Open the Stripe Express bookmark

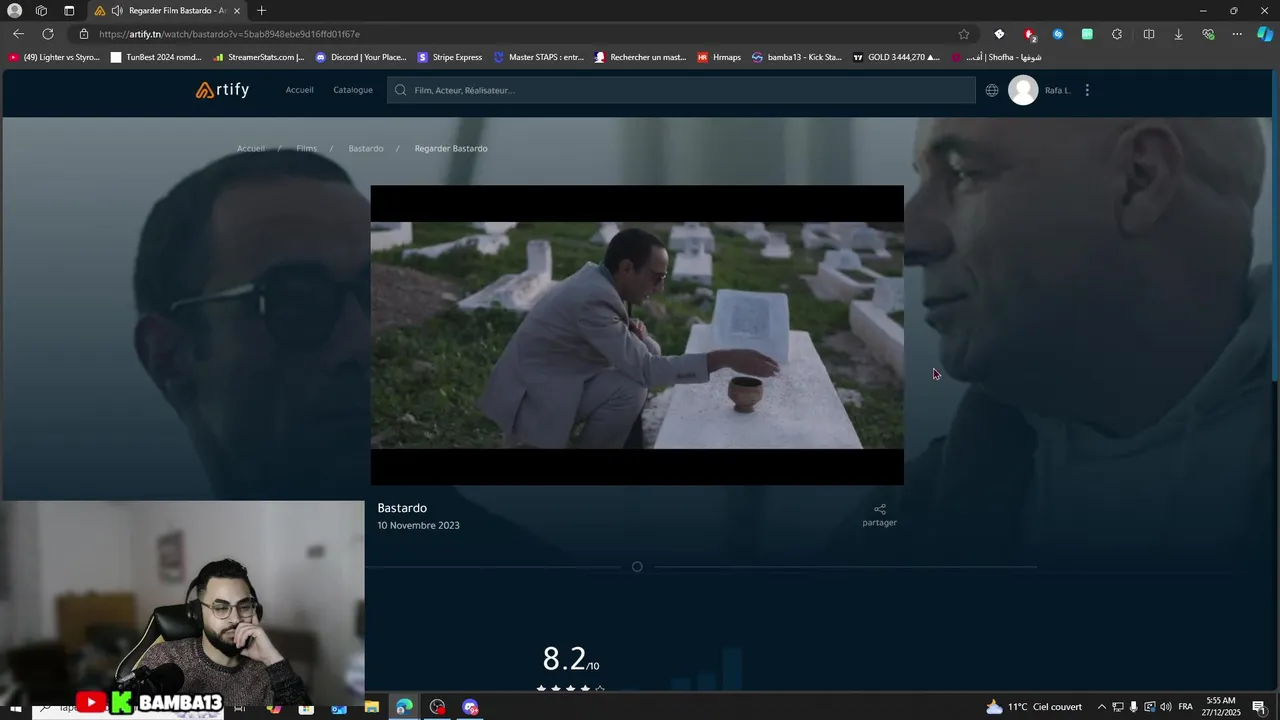450,57
